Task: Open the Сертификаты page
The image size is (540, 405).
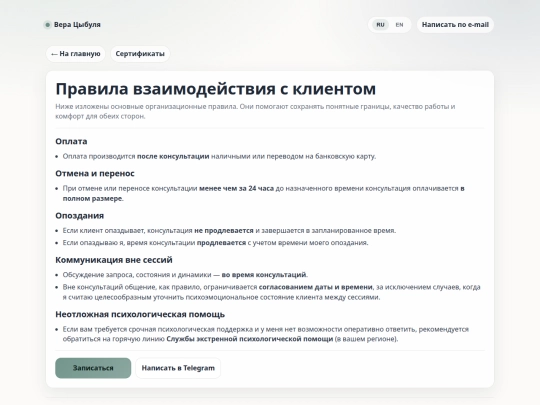Action: pos(140,54)
